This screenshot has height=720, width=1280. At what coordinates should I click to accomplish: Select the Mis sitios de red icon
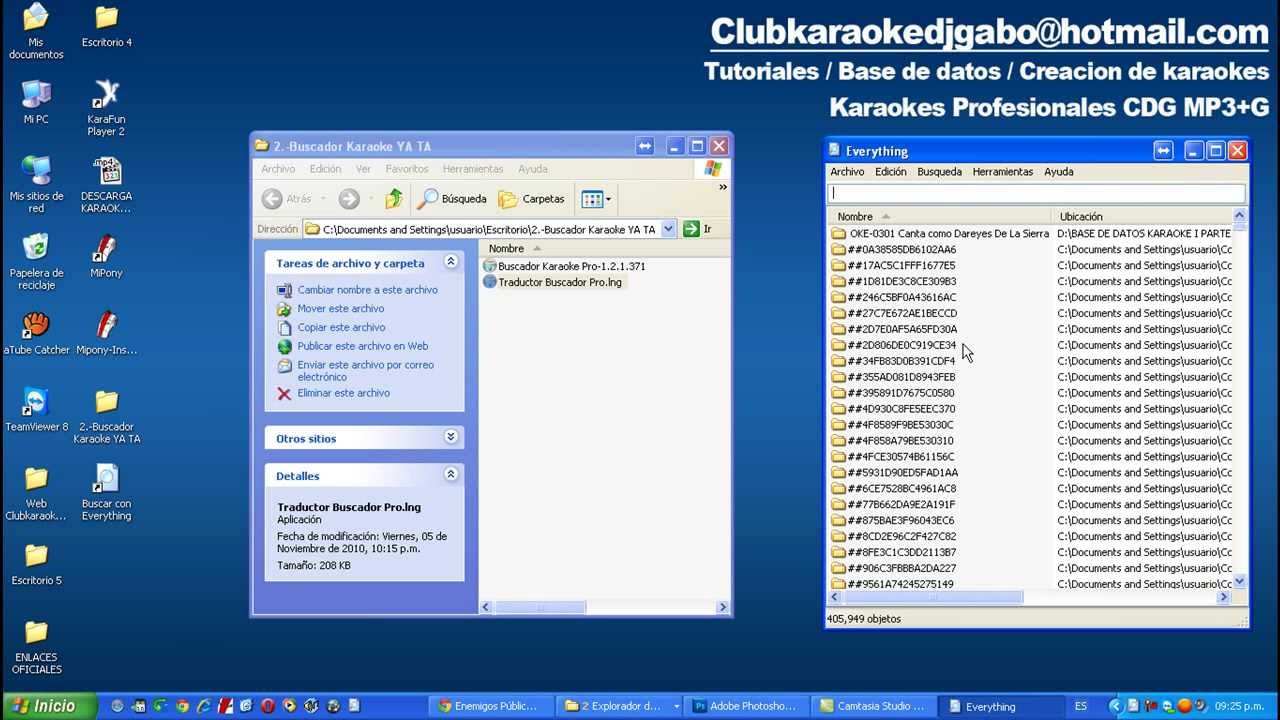(x=36, y=185)
